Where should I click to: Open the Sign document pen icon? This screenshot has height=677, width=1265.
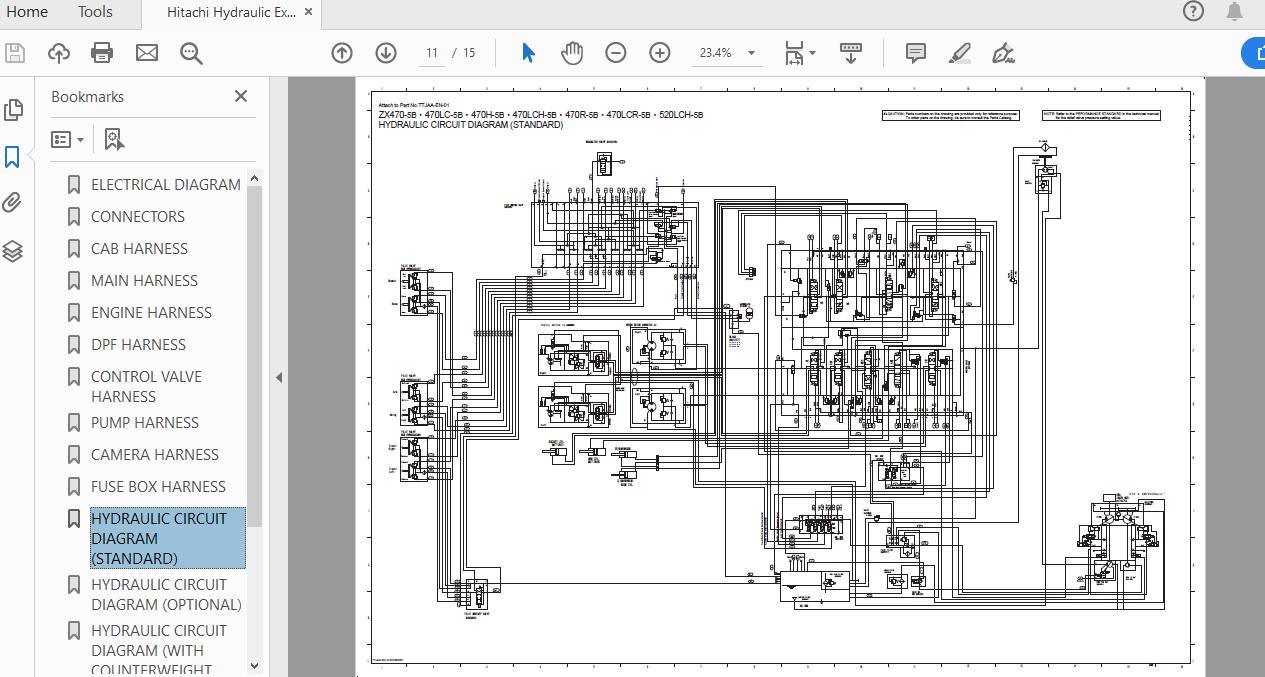click(1004, 53)
